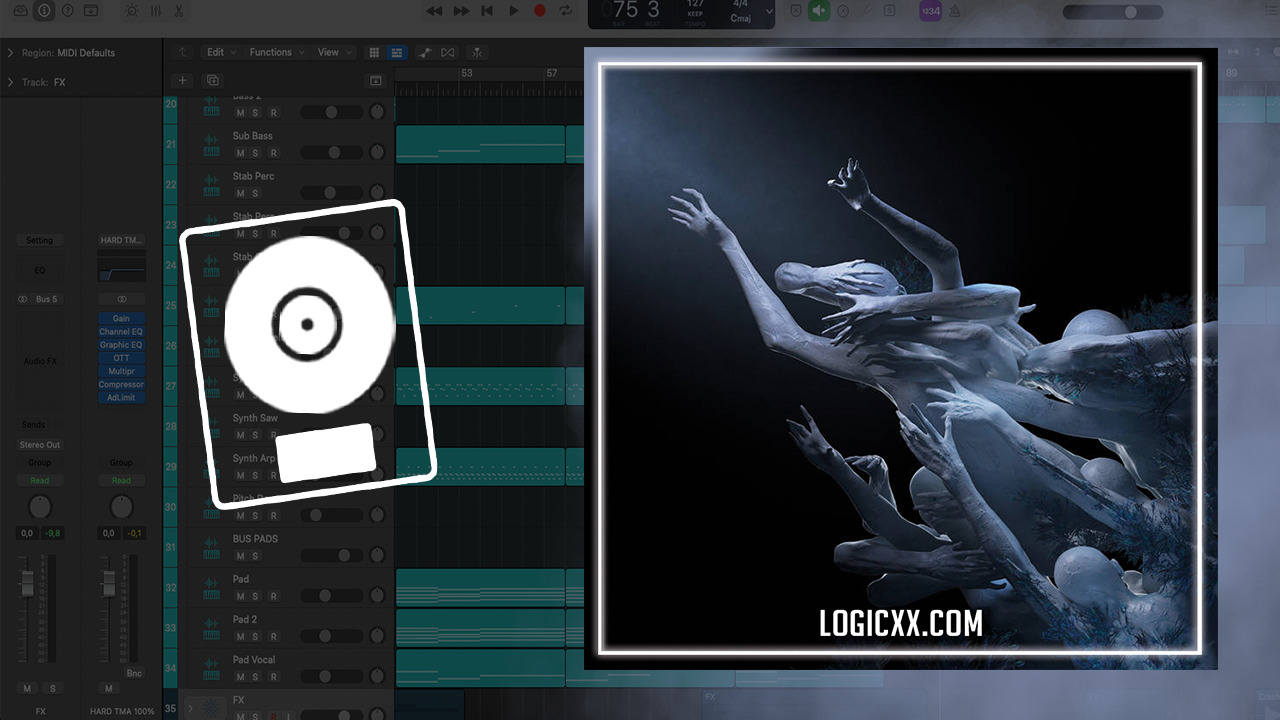Go to project beginning button

coord(487,11)
